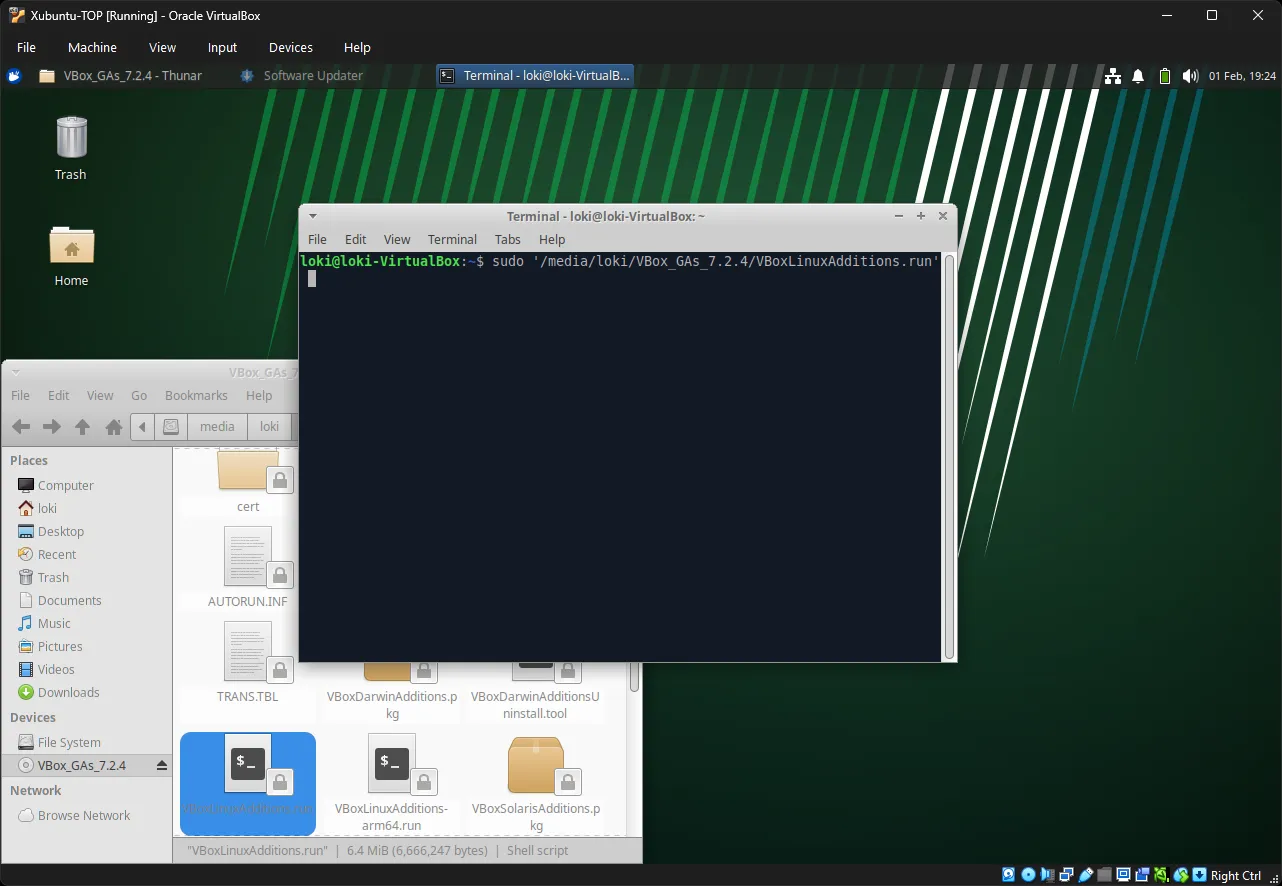Click the home icon in Thunar toolbar
The image size is (1282, 886).
(114, 427)
